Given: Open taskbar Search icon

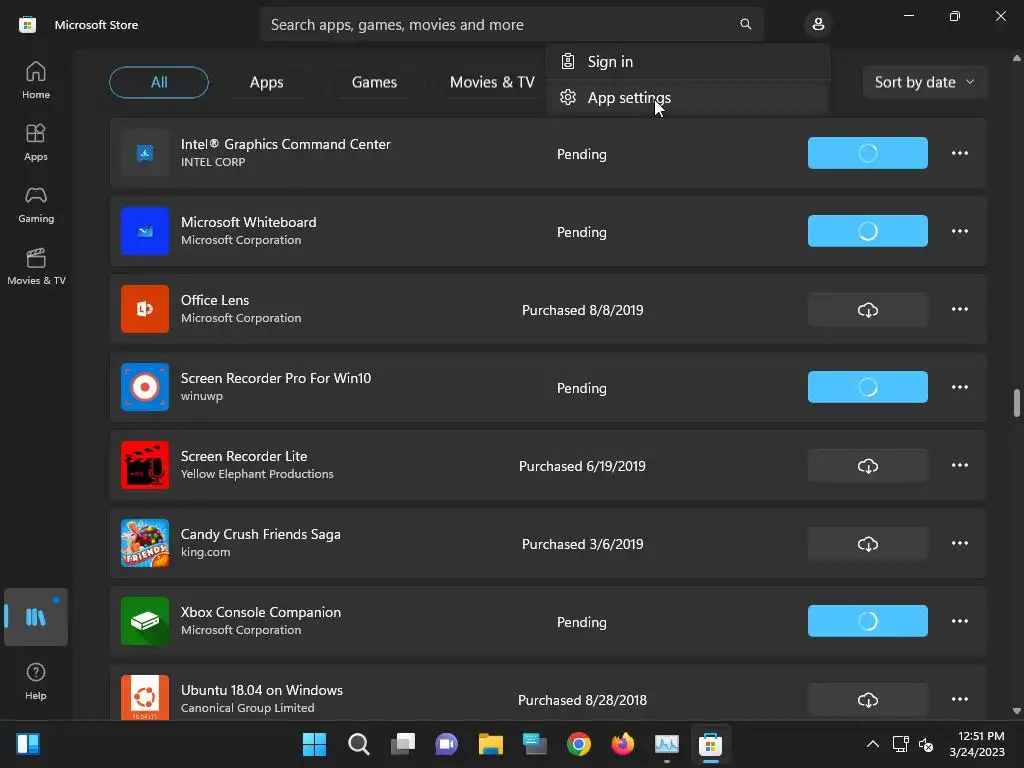Looking at the screenshot, I should pos(359,744).
